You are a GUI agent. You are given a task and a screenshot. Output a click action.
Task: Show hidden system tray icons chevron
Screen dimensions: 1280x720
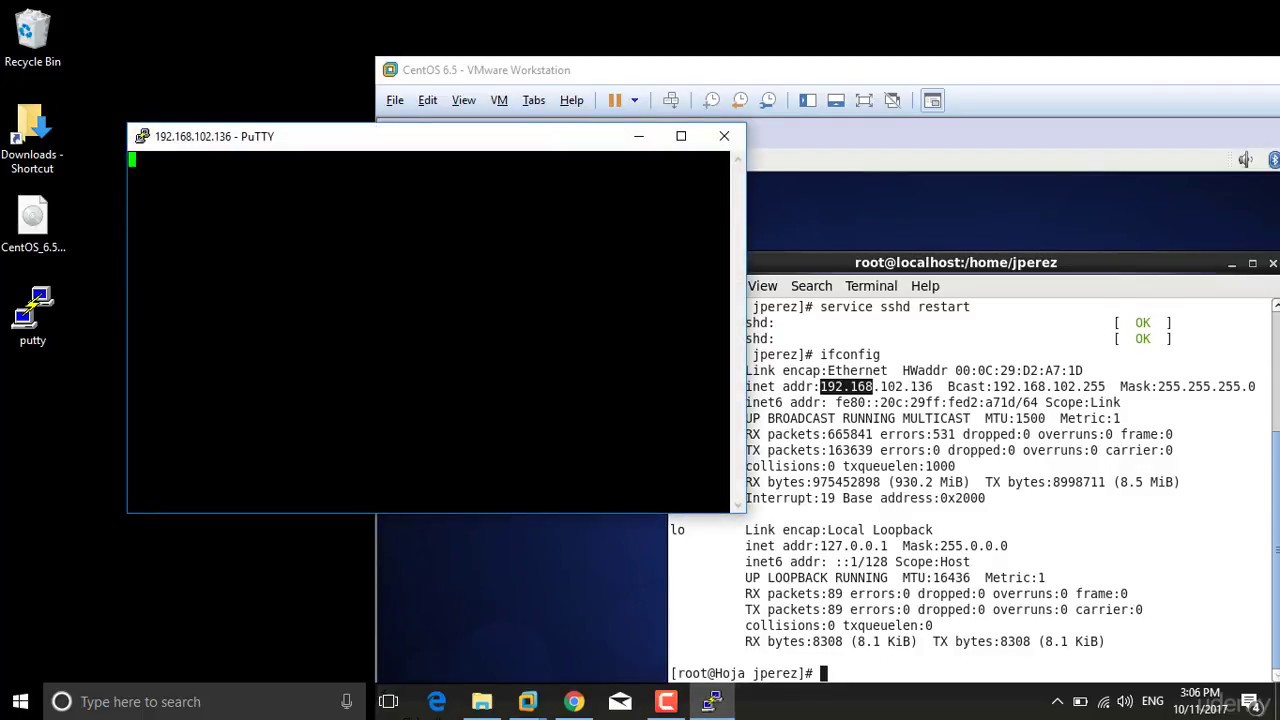pos(1057,701)
